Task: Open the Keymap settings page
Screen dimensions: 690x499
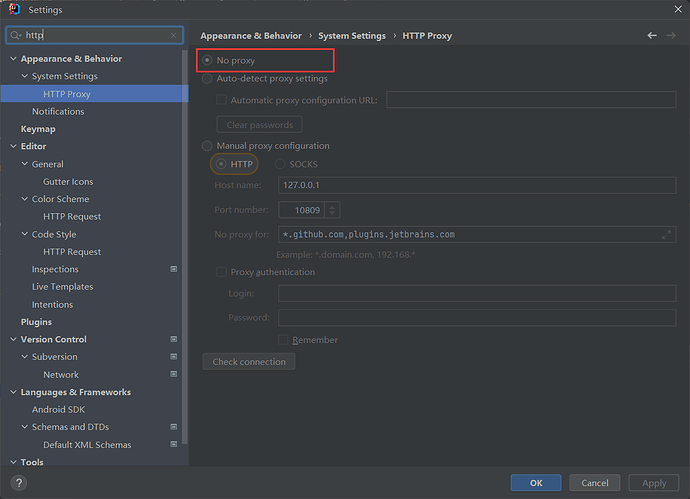Action: 38,129
